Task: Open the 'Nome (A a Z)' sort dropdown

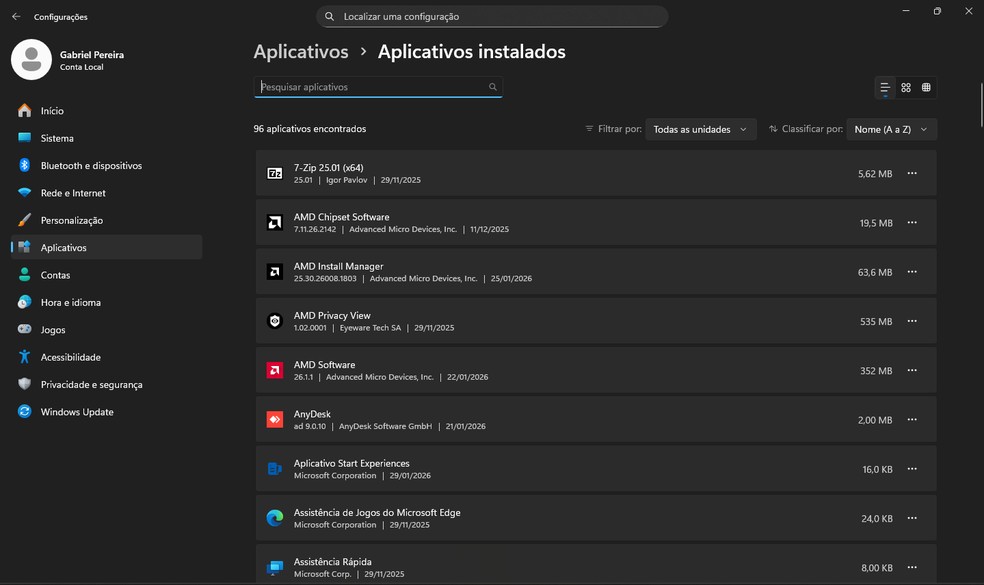Action: click(x=891, y=129)
